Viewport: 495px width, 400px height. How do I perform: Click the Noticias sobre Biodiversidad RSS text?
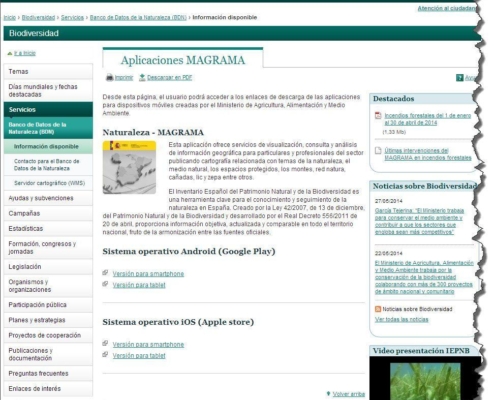417,309
